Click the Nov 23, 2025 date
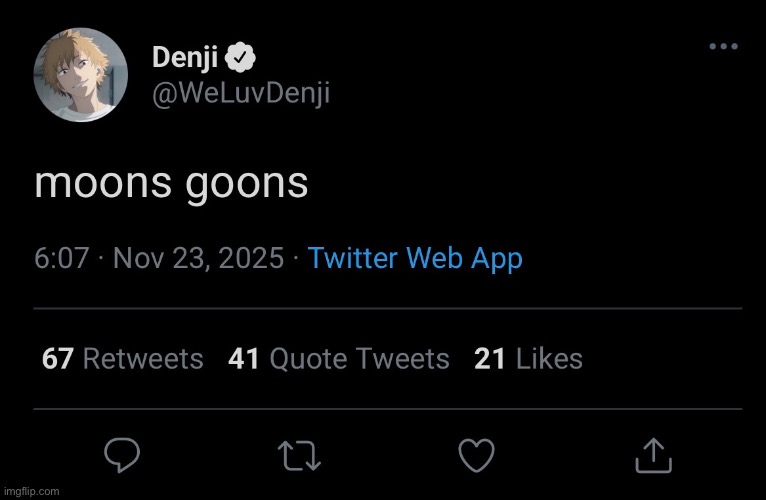This screenshot has height=500, width=766. tap(198, 259)
